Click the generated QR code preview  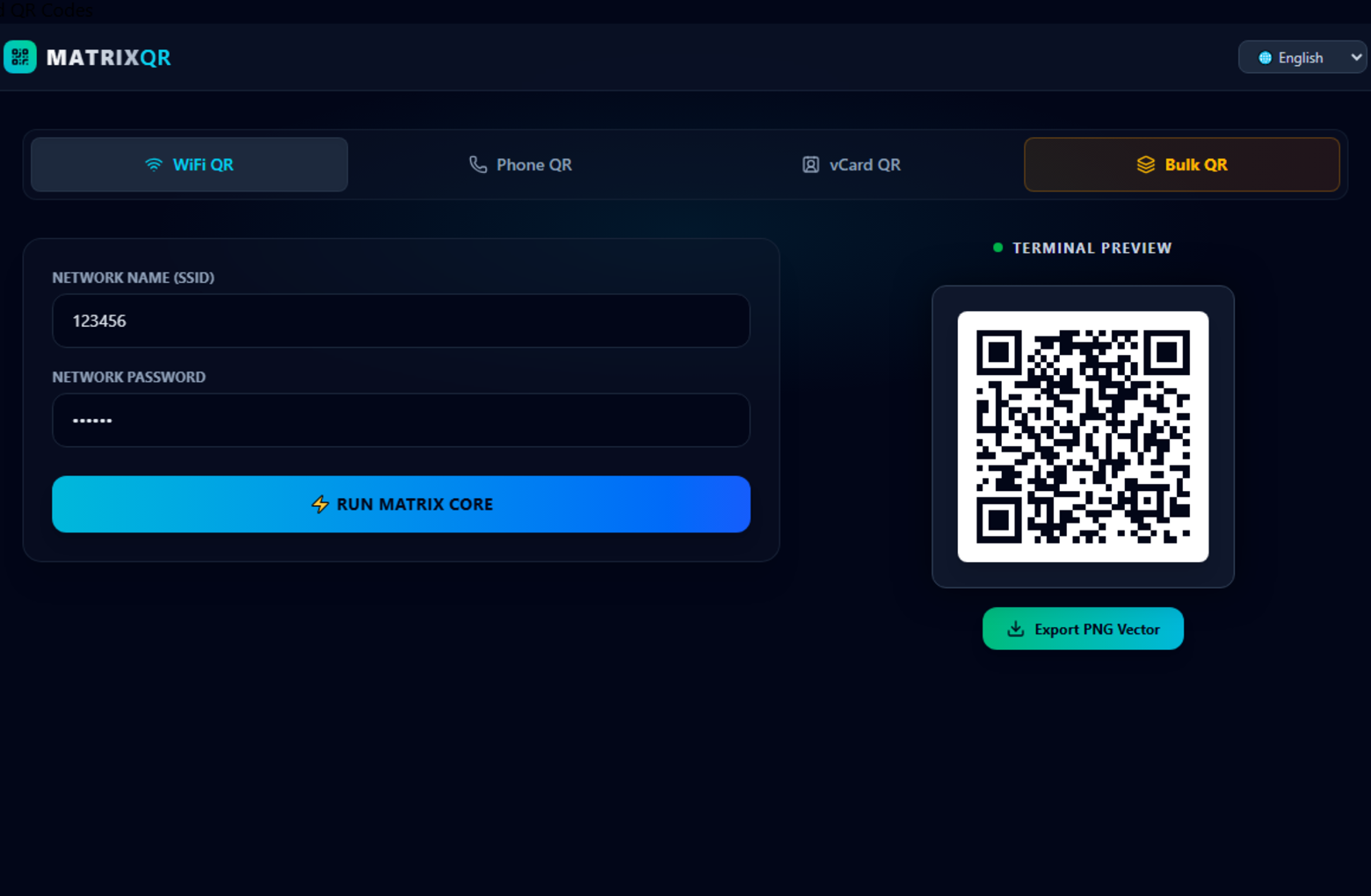coord(1083,437)
